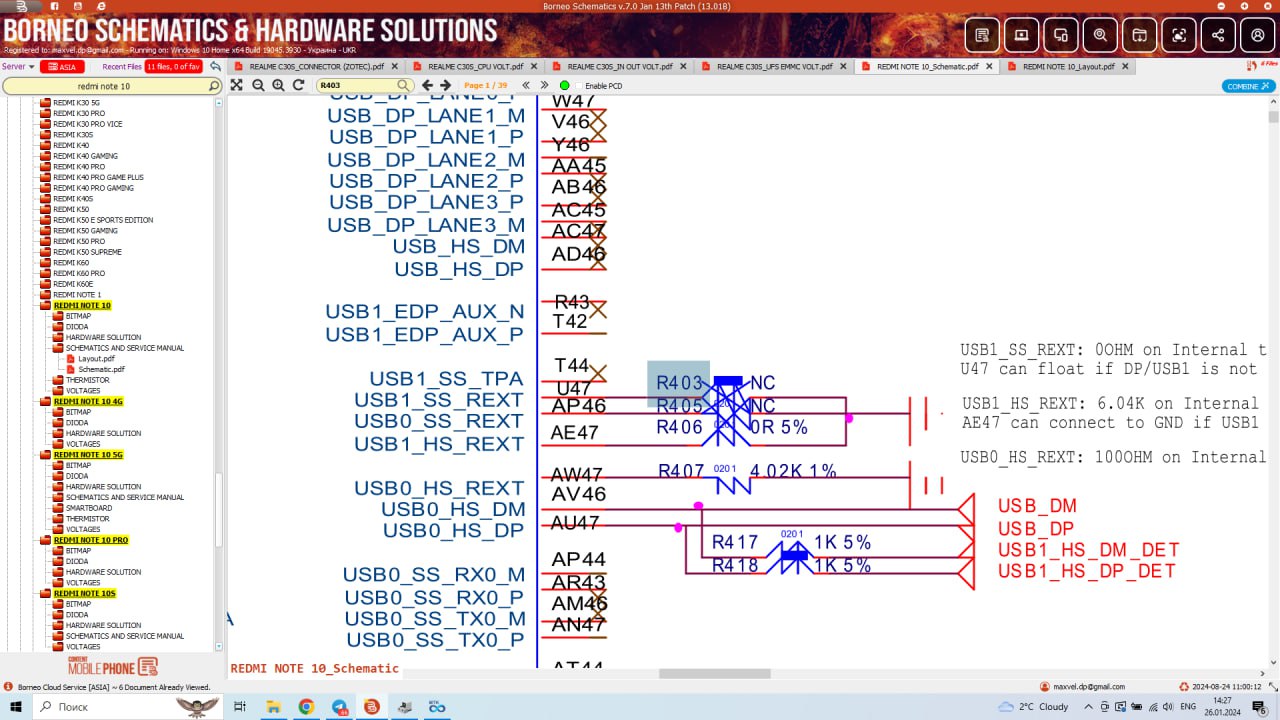
Task: Open the user account header icon
Action: [x=1257, y=35]
